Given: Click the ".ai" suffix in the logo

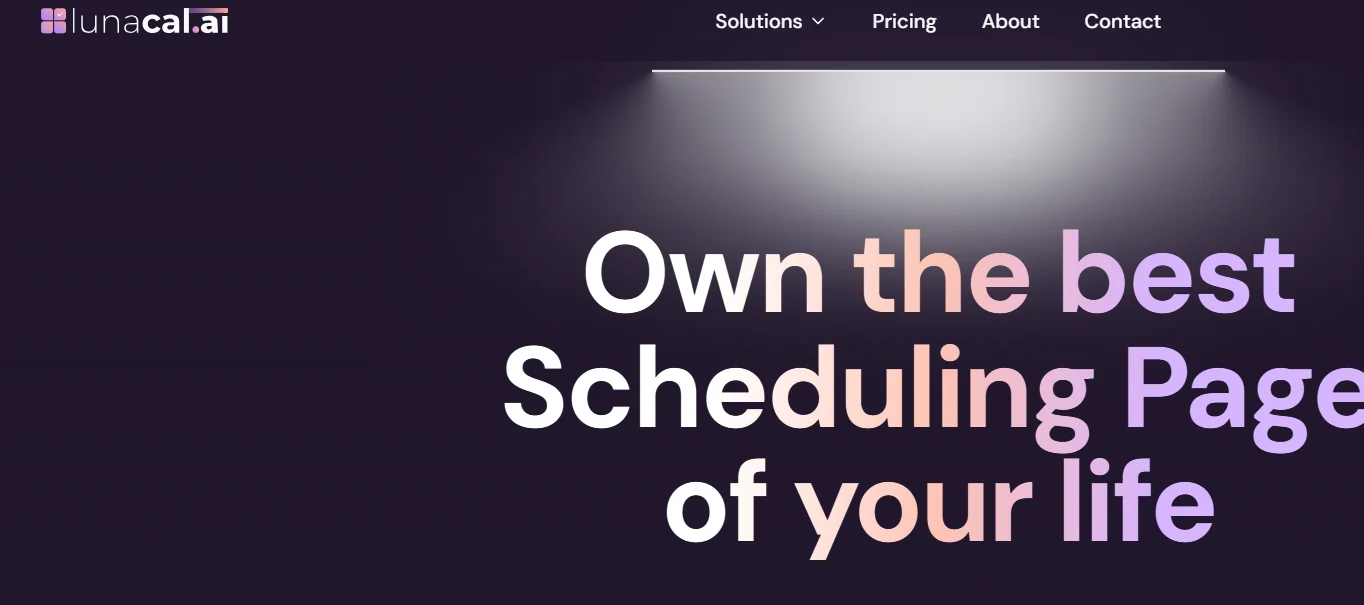Looking at the screenshot, I should [x=211, y=21].
